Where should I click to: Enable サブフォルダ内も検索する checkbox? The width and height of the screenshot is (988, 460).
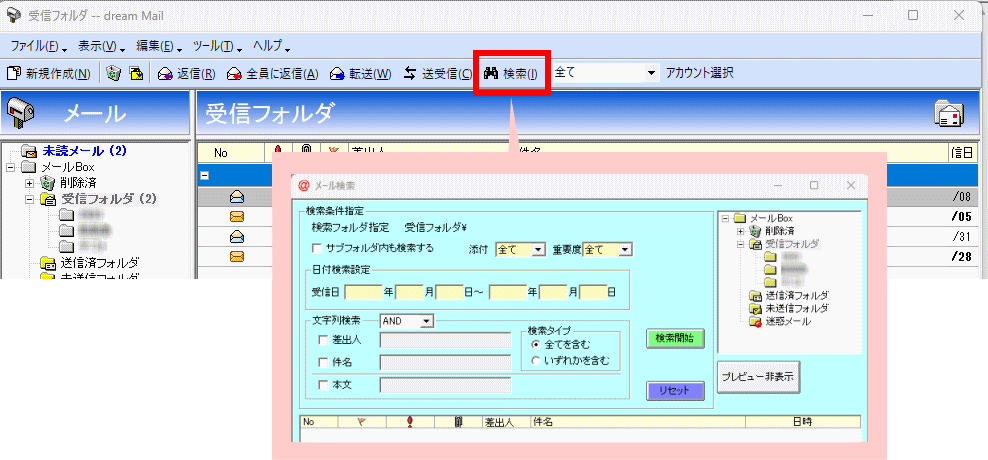coord(317,248)
